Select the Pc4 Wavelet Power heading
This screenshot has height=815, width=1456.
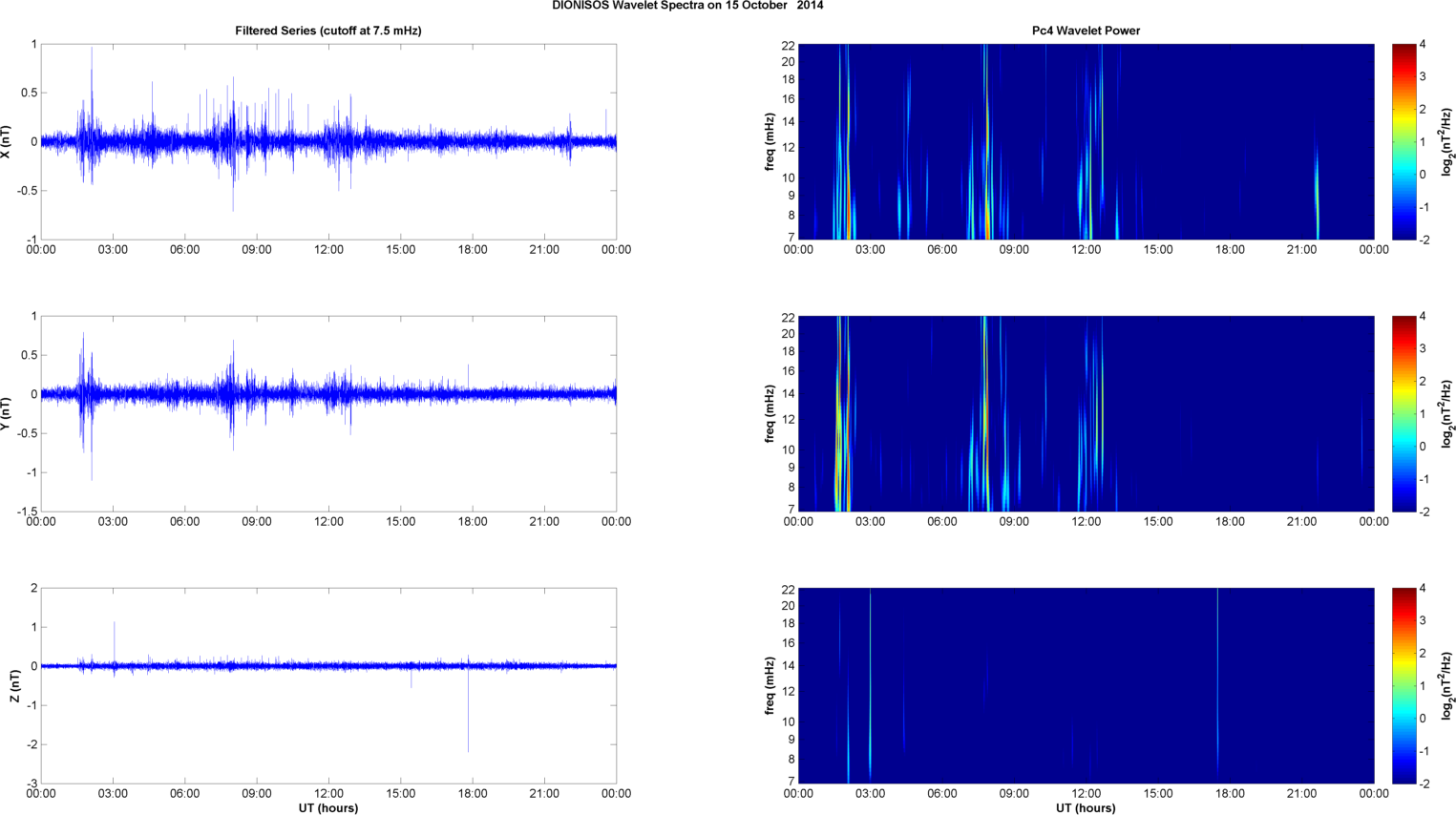click(1086, 31)
